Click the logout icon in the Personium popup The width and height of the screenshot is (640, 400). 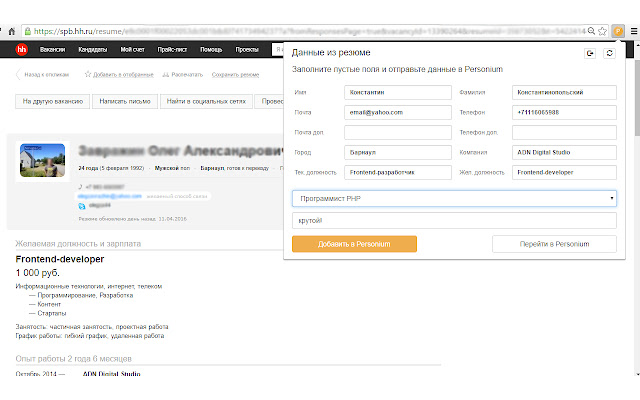590,53
